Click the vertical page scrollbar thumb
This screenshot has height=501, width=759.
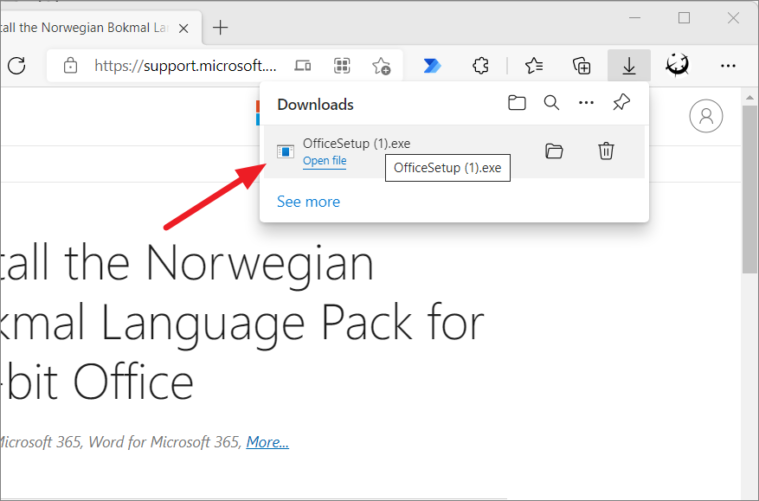(750, 189)
